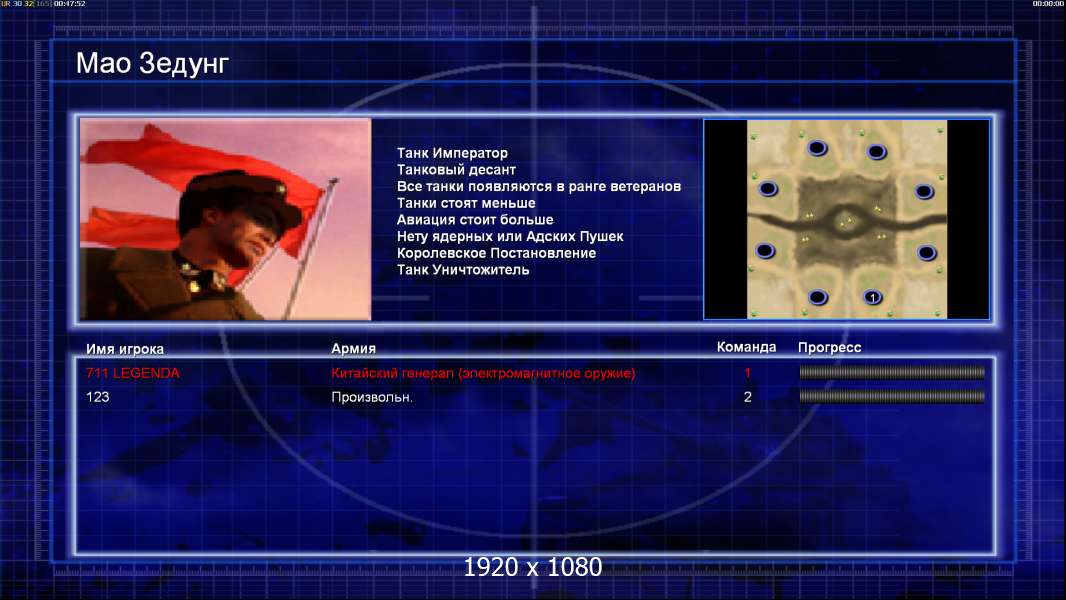Click the Армия column header
The height and width of the screenshot is (600, 1066).
click(x=354, y=348)
